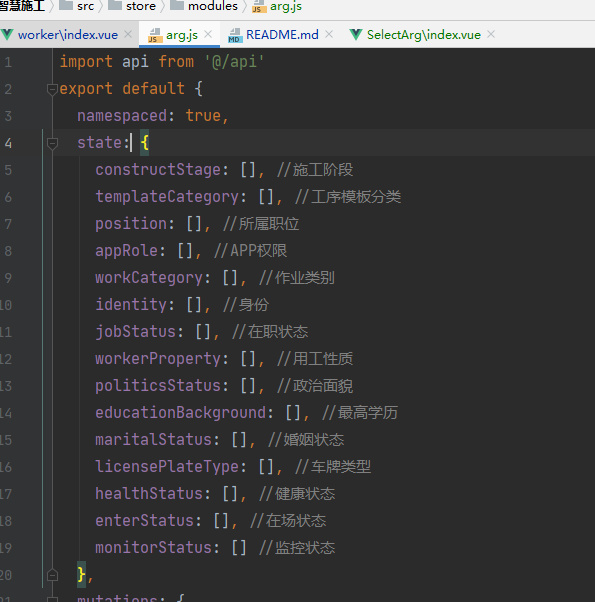
Task: Switch to the SelectArg\index.vue tab
Action: [x=423, y=35]
